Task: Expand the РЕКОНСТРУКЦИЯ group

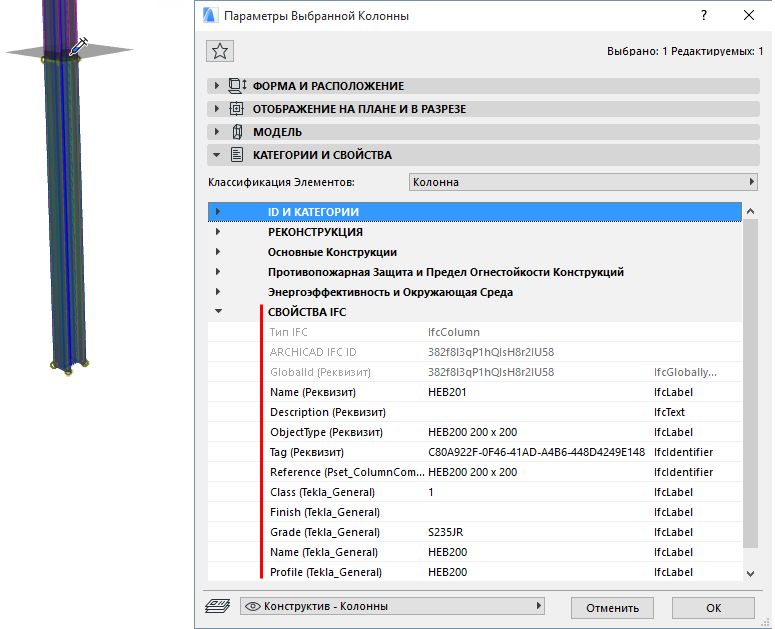Action: point(217,232)
